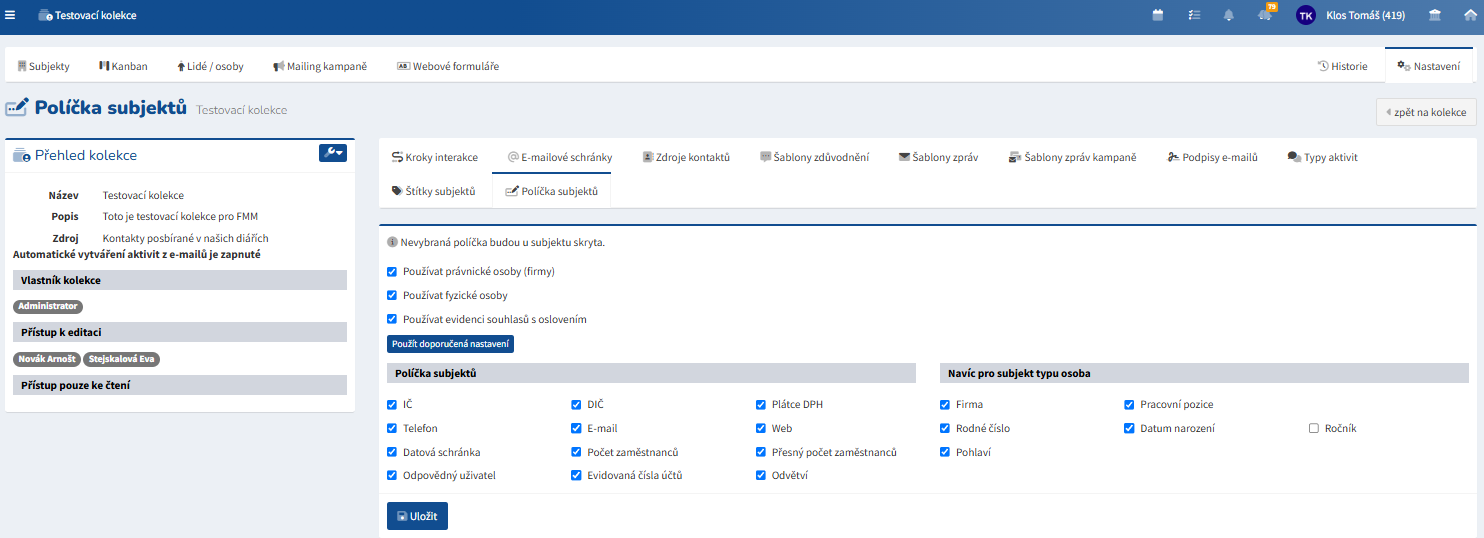1484x538 pixels.
Task: Toggle the Plátce DPH checkbox
Action: point(761,404)
